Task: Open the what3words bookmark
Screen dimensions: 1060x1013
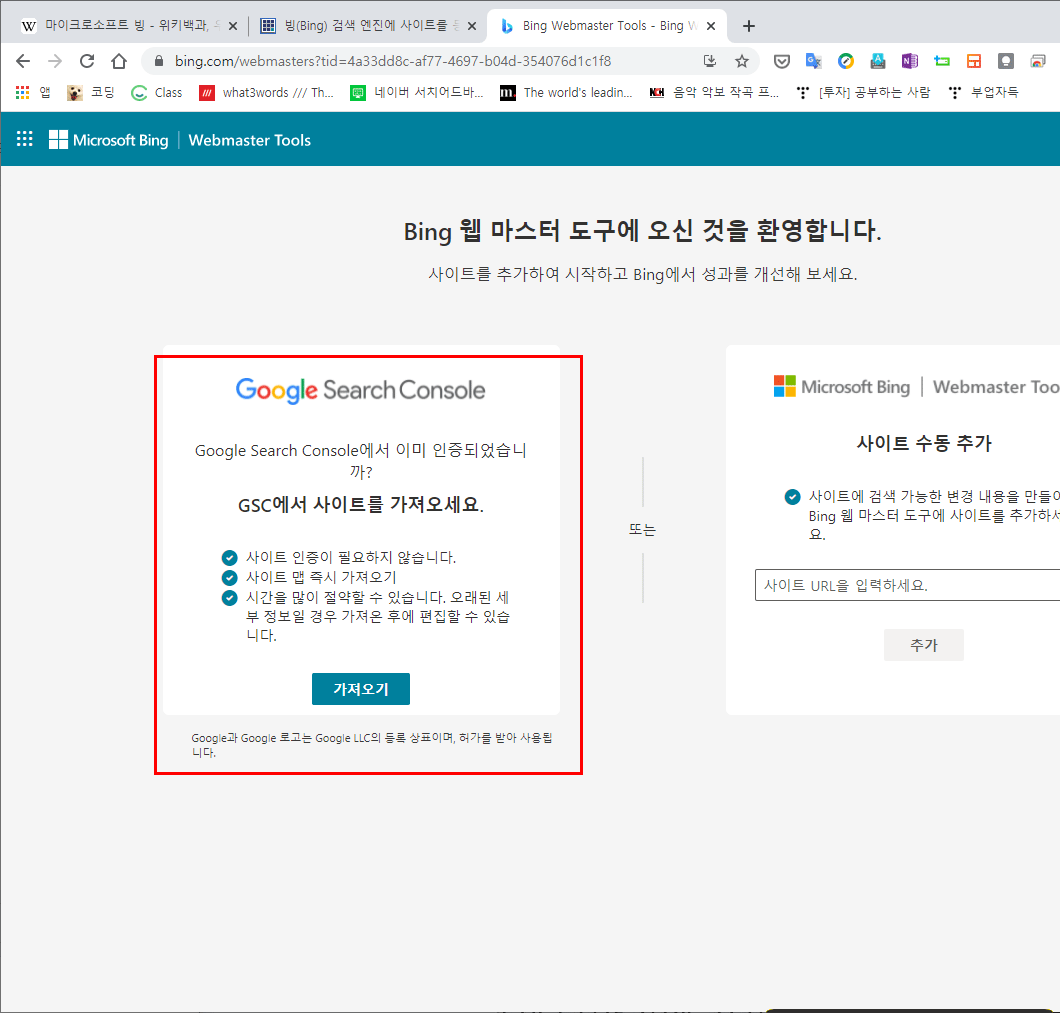Action: click(x=267, y=93)
